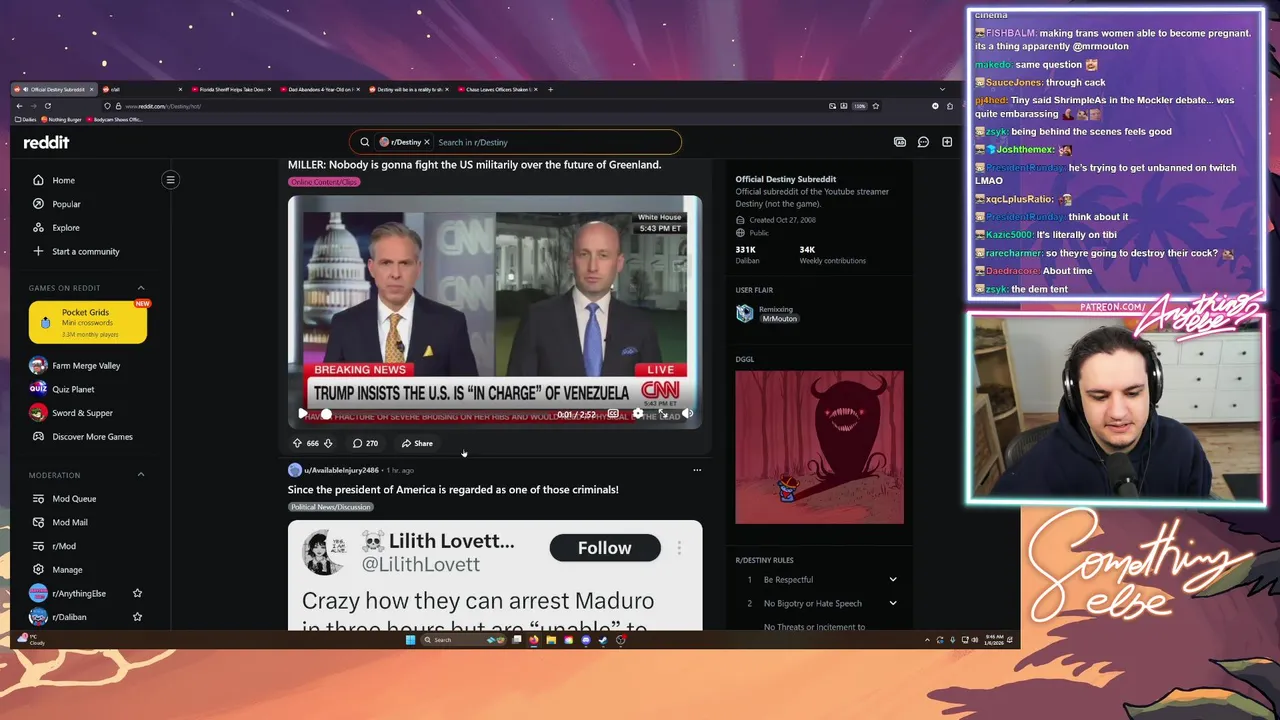Toggle closed captions on the video
Image resolution: width=1280 pixels, height=720 pixels.
613,414
